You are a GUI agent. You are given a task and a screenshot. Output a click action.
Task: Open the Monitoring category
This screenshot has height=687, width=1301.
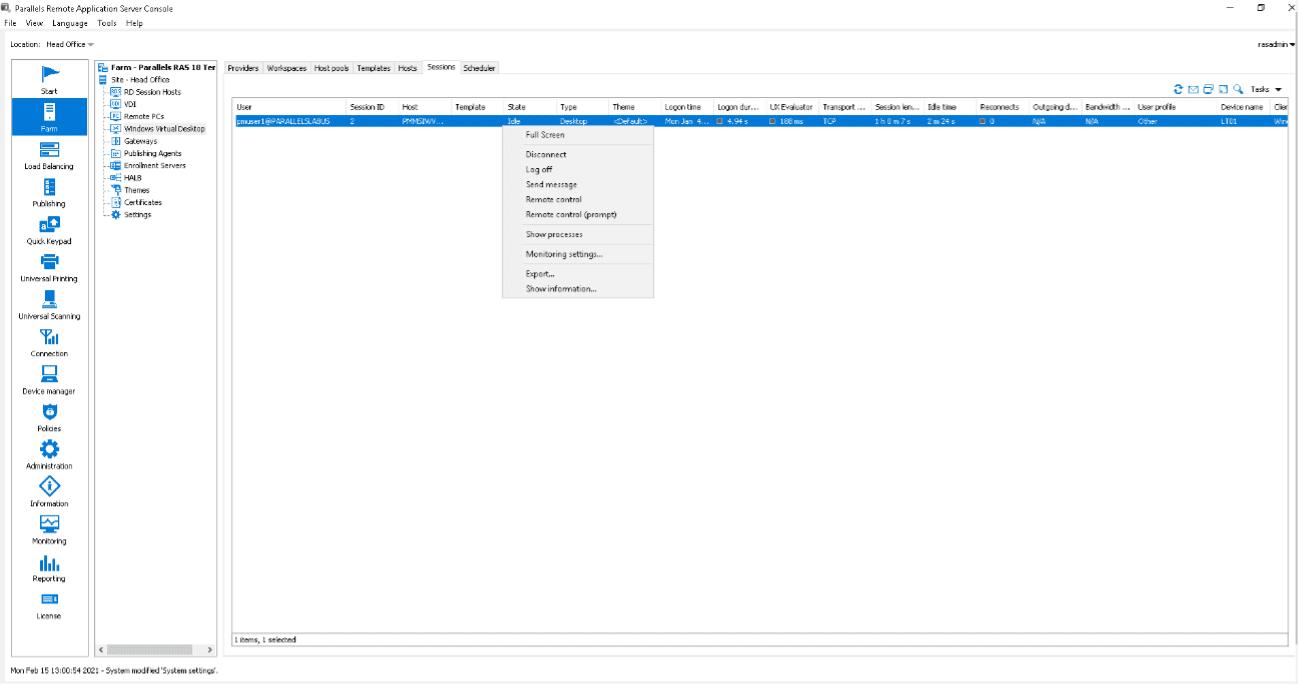point(49,530)
